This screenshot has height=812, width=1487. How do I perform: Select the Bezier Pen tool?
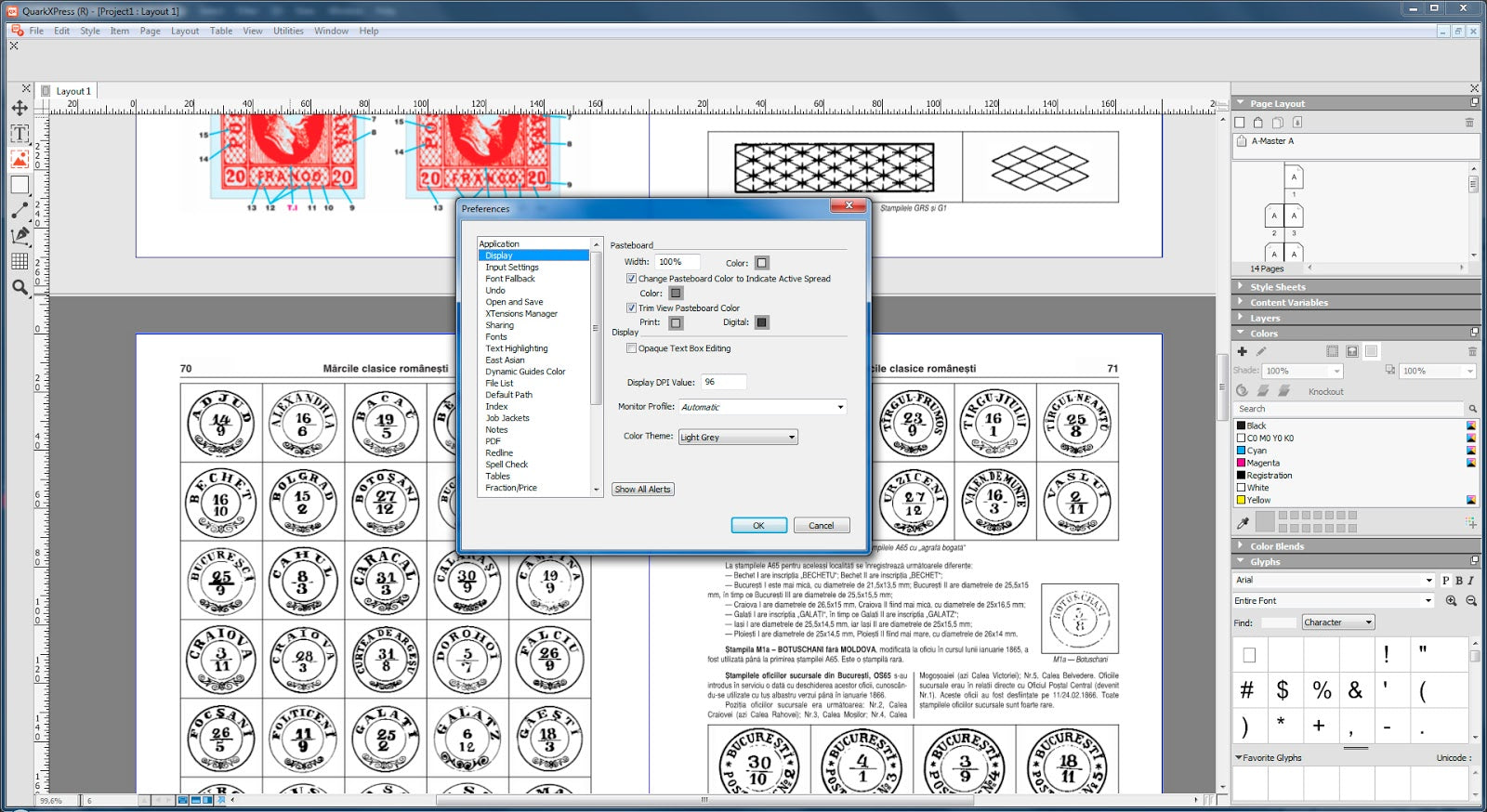point(20,236)
